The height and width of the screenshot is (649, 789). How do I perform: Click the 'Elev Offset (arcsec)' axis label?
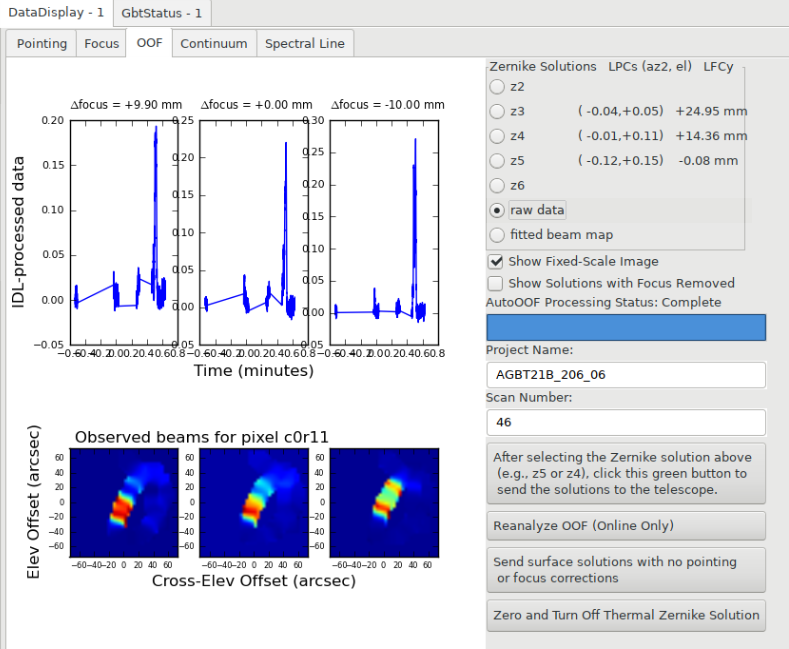click(33, 502)
